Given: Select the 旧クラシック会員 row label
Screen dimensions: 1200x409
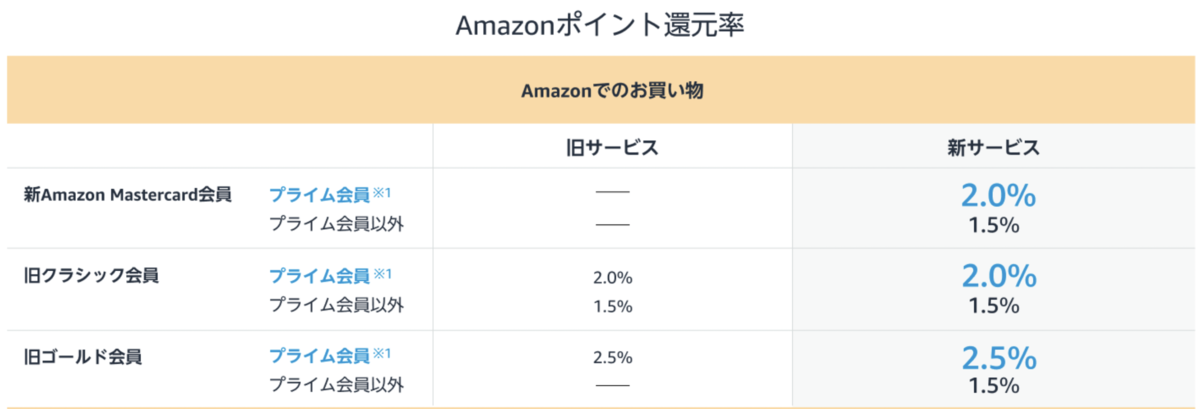Looking at the screenshot, I should click(92, 275).
